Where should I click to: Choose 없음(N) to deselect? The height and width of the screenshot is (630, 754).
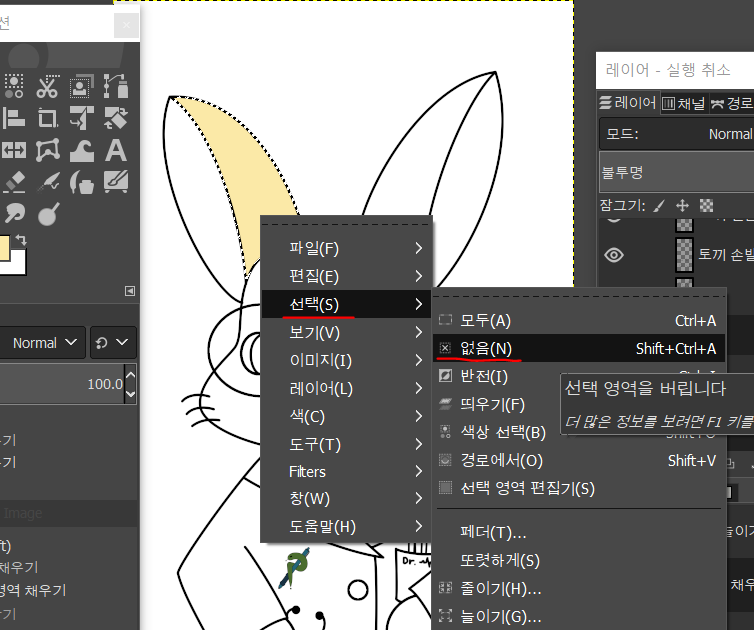coord(578,348)
